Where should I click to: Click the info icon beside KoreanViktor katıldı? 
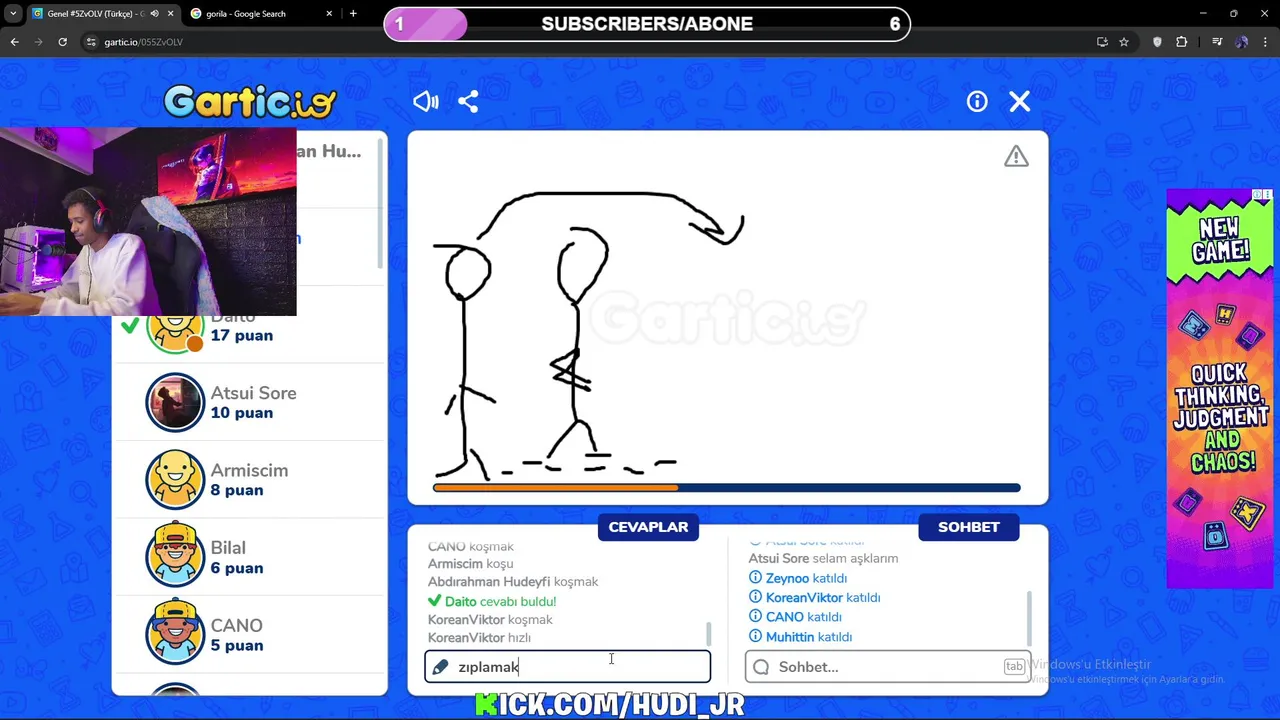click(x=755, y=598)
